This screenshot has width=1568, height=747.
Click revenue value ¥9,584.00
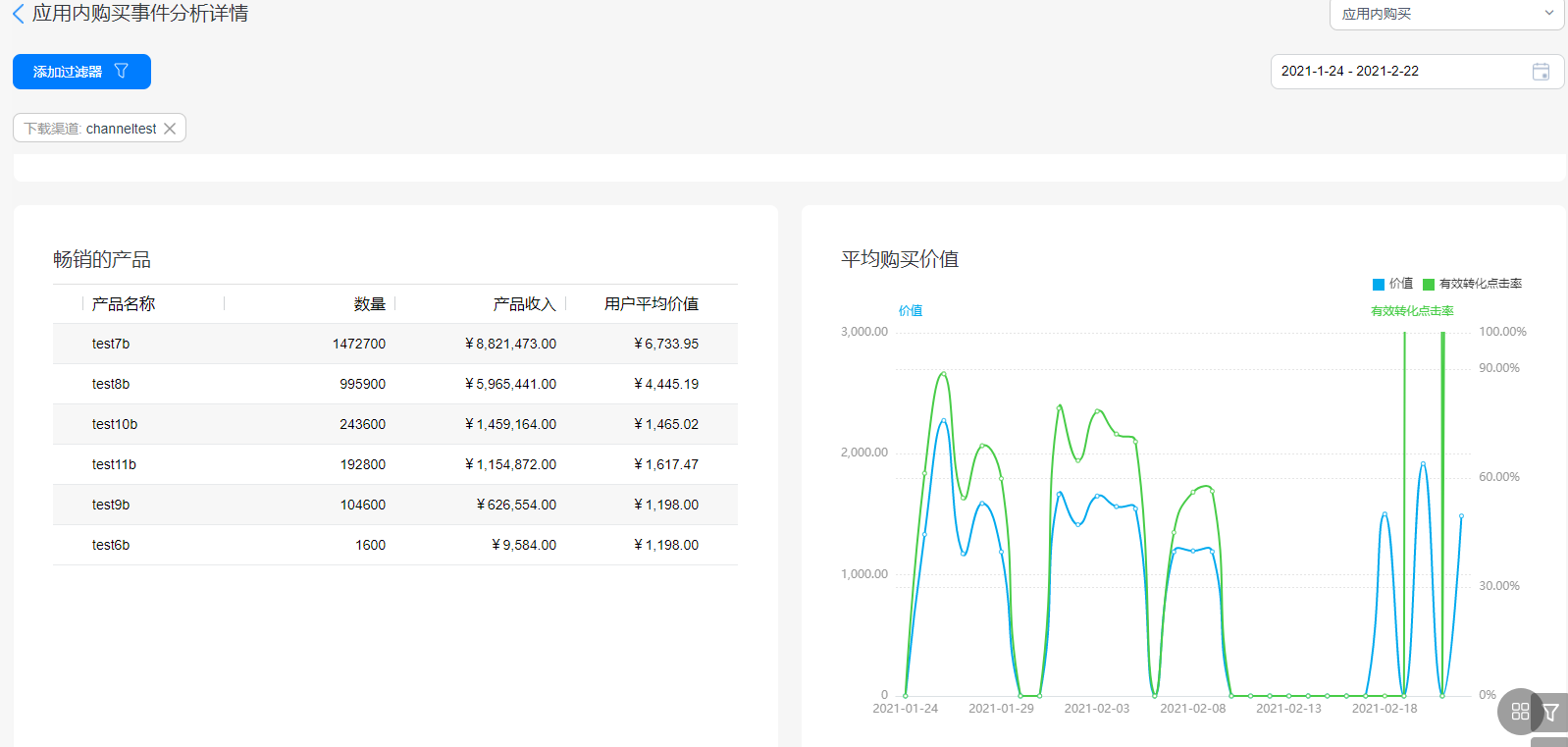click(x=524, y=545)
